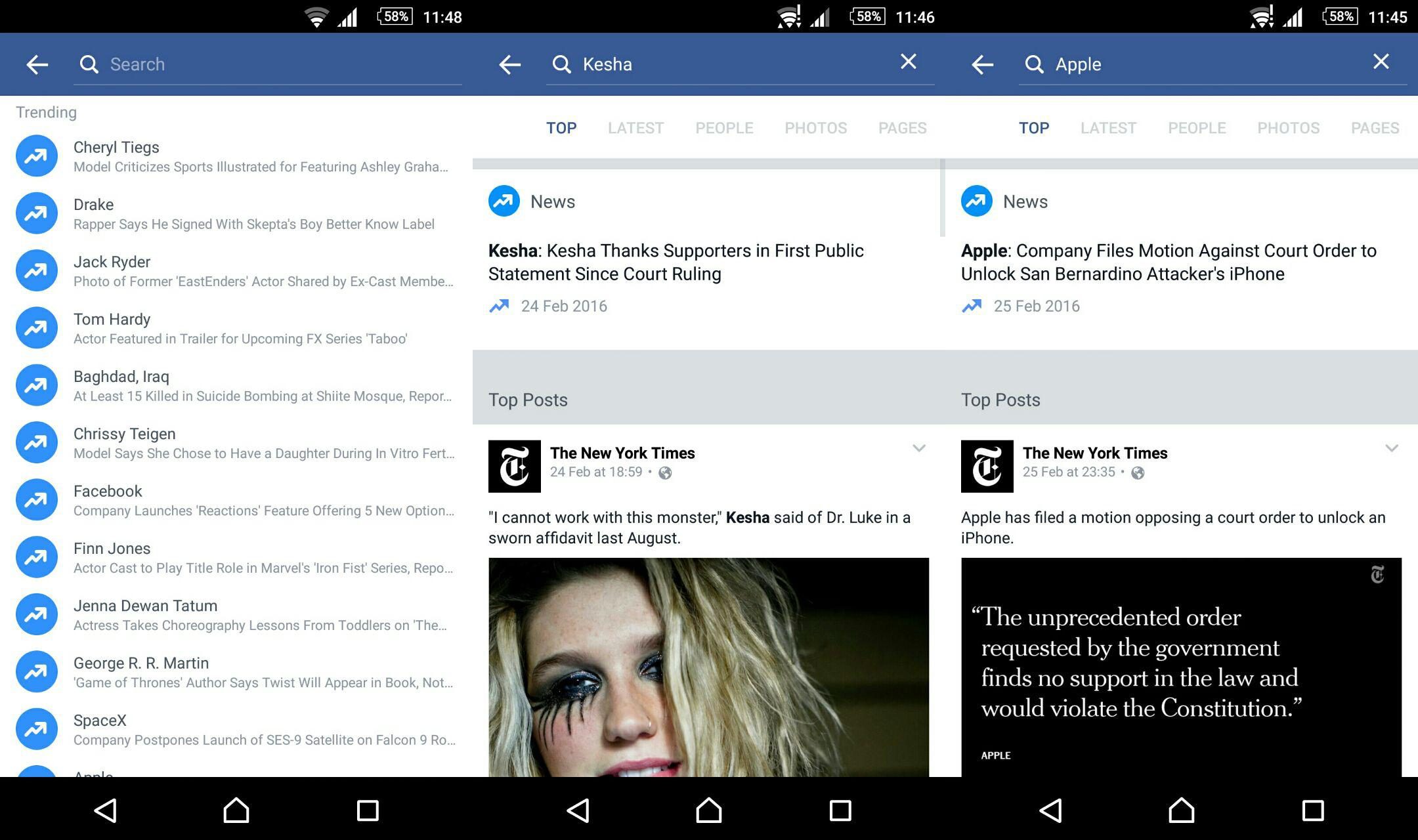Switch to LATEST tab in Apple results
This screenshot has height=840, width=1418.
1108,128
